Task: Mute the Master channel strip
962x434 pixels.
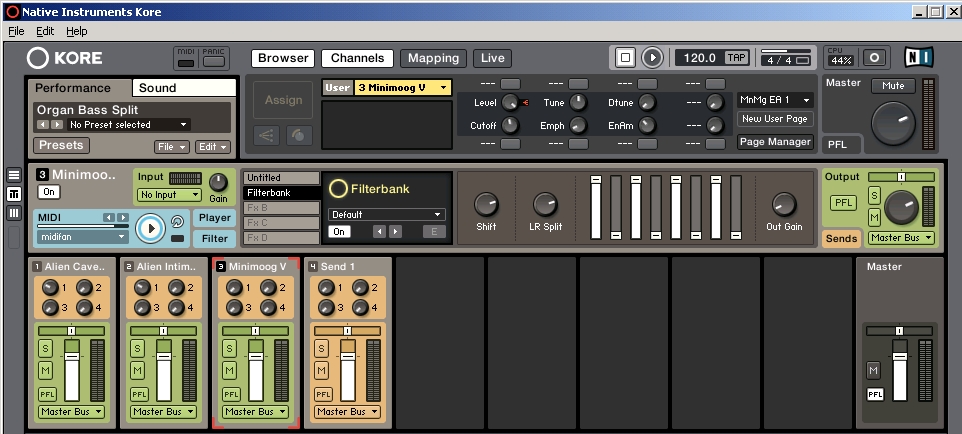Action: coord(874,371)
